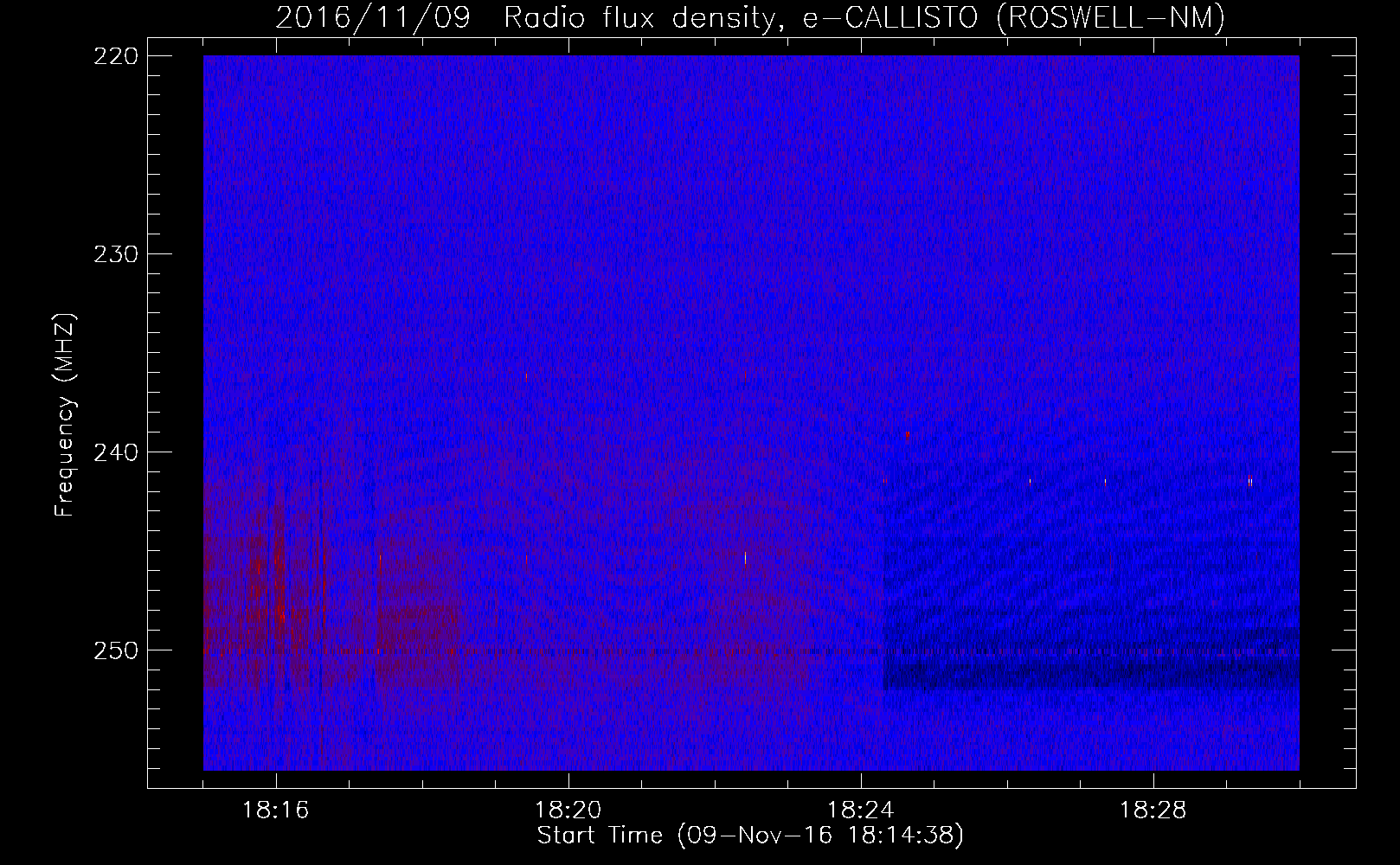Click the 18:16 time tick label
1400x865 pixels.
coord(276,811)
